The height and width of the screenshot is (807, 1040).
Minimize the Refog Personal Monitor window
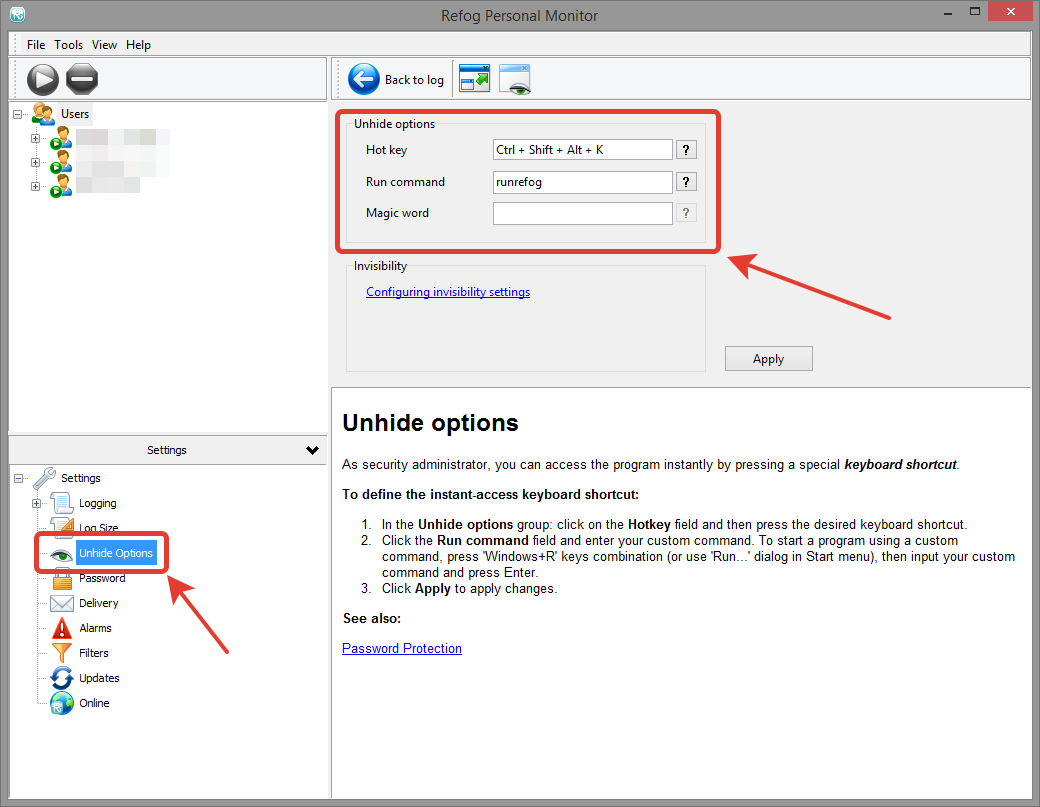948,12
